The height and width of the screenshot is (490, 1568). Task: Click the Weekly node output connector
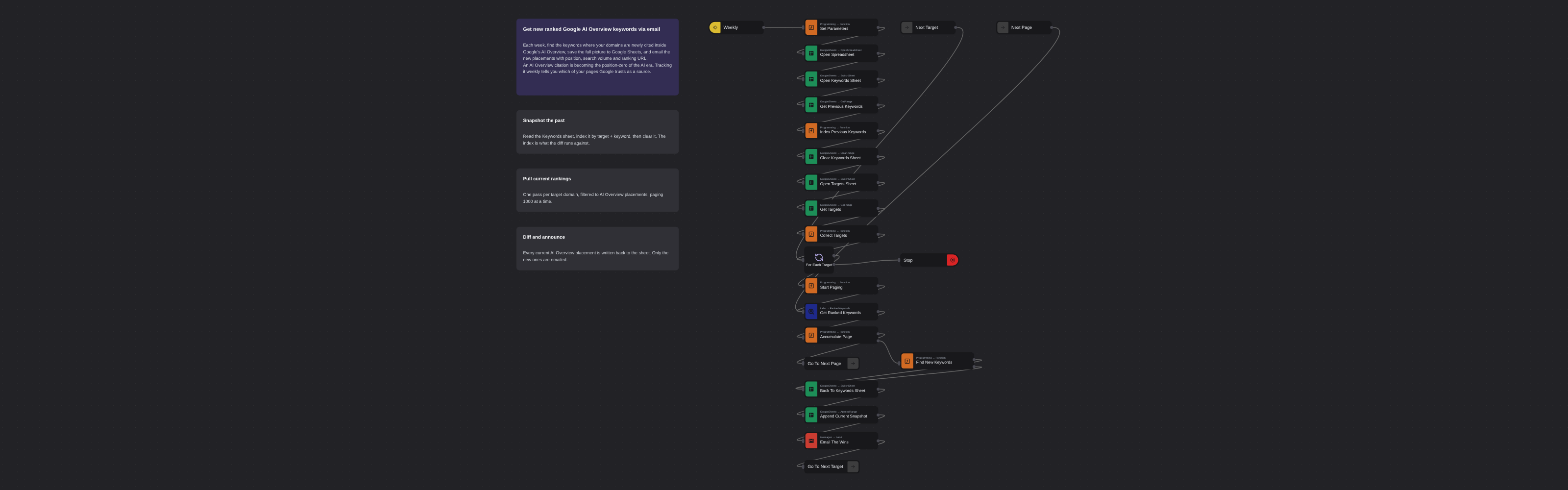pos(763,27)
